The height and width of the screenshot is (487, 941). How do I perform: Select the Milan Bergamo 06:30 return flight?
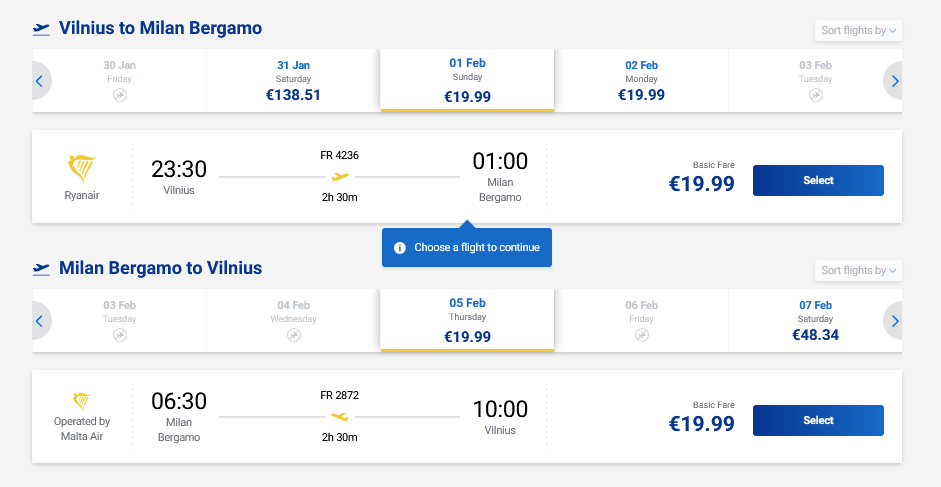coord(817,421)
